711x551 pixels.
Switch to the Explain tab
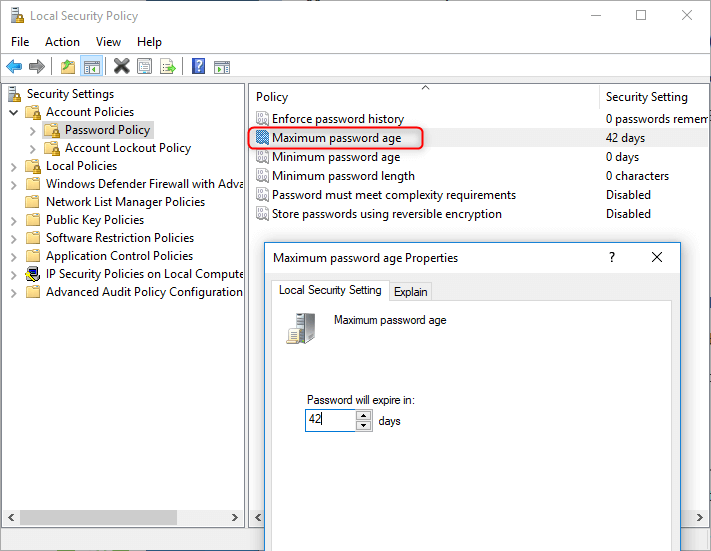[x=410, y=292]
